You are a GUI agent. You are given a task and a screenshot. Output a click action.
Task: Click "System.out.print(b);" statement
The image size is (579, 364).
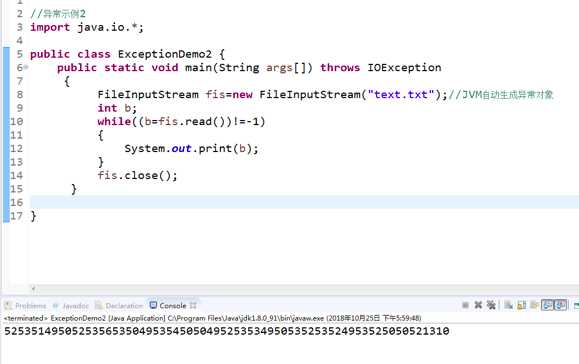coord(191,148)
